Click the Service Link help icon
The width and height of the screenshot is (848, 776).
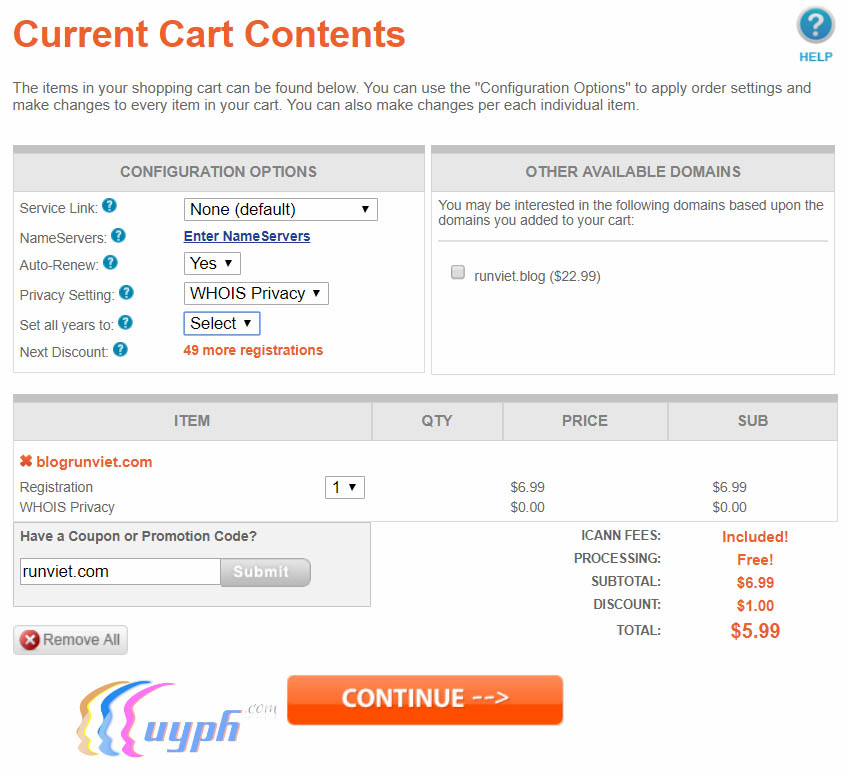(x=110, y=206)
